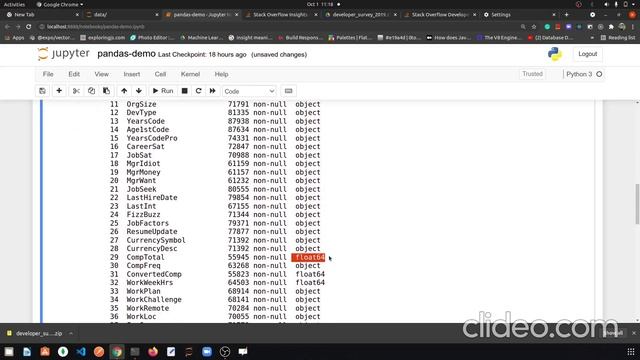Screen dimensions: 640x360
Task: Launch Firefox from the dock
Action: click(153, 351)
